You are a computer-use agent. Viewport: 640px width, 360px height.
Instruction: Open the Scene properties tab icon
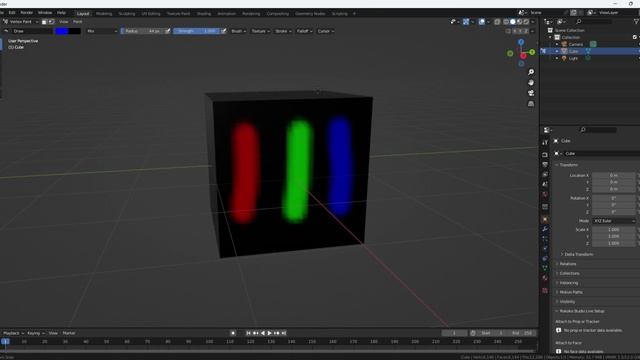545,184
